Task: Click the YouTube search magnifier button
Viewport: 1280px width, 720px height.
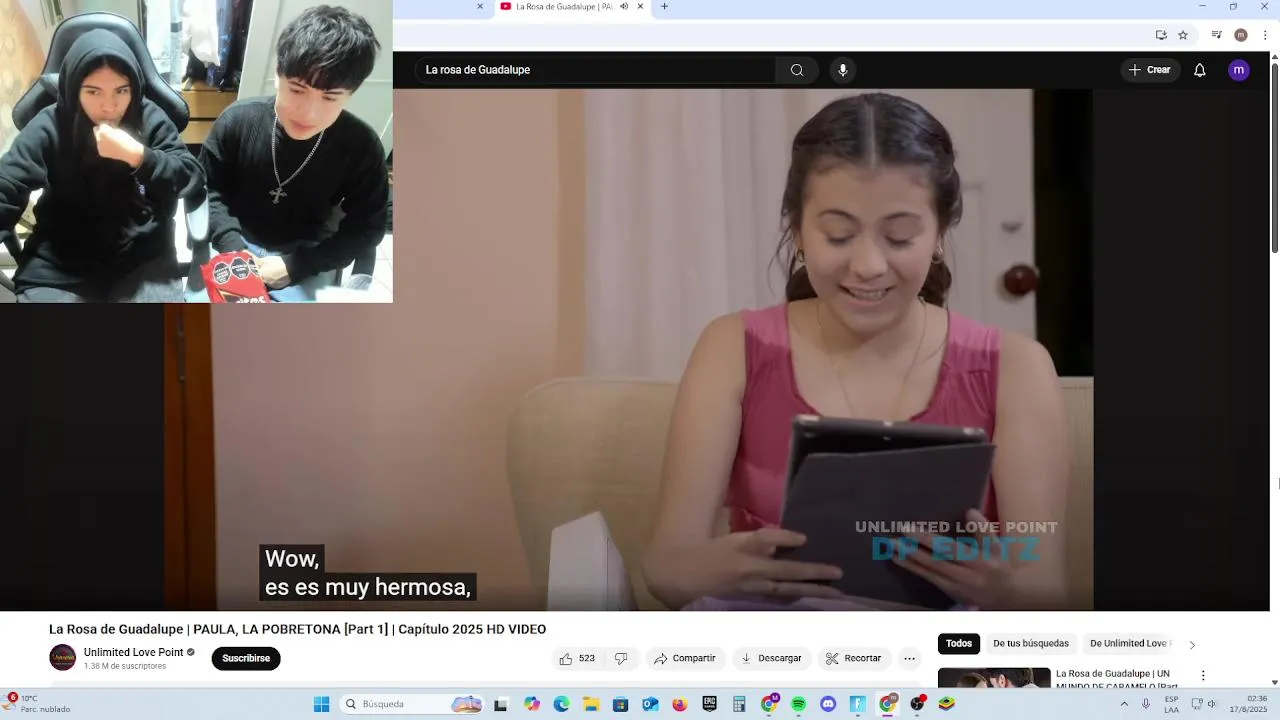Action: pyautogui.click(x=797, y=70)
